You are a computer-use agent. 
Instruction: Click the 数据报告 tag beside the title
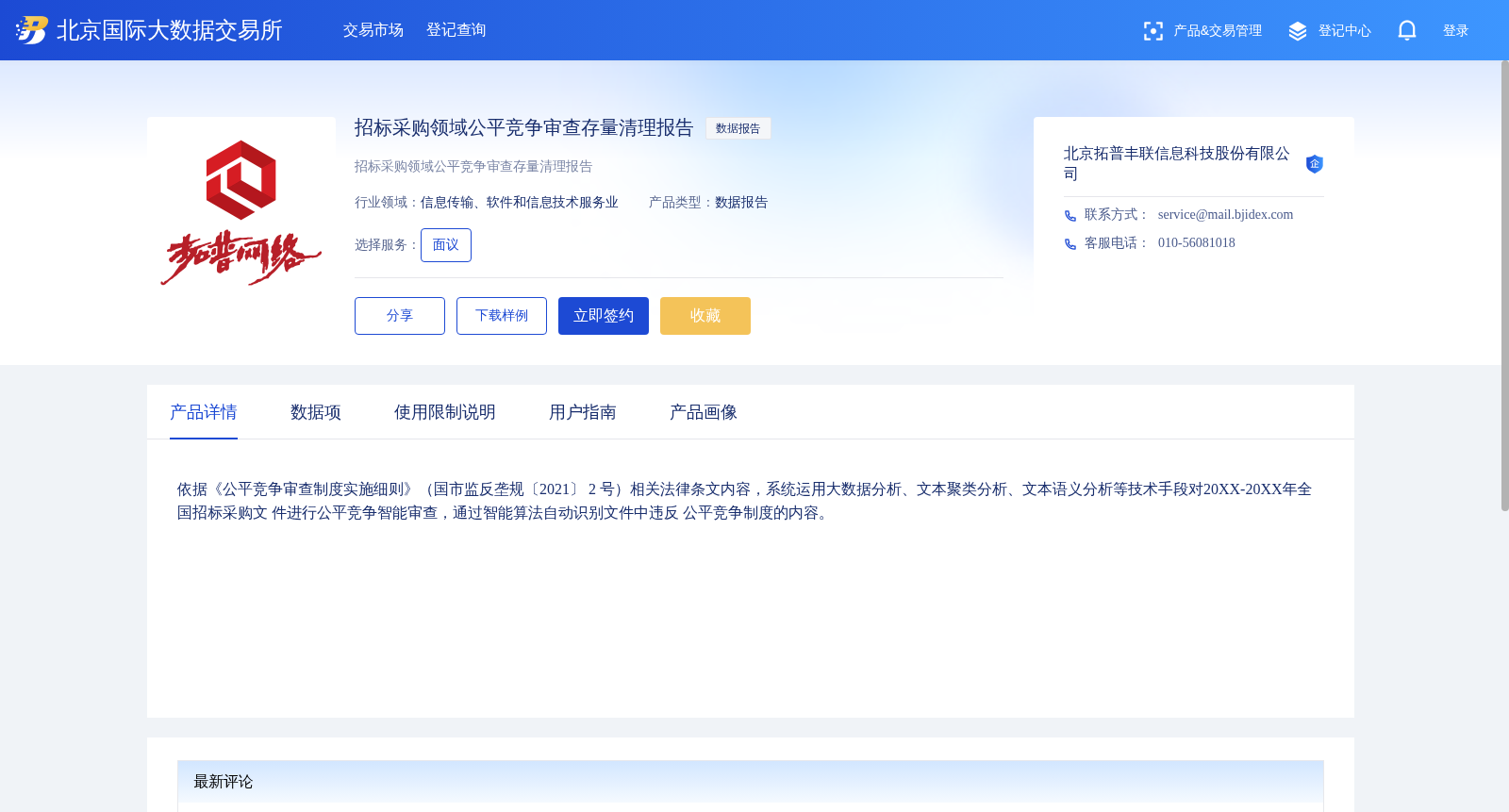[x=738, y=128]
